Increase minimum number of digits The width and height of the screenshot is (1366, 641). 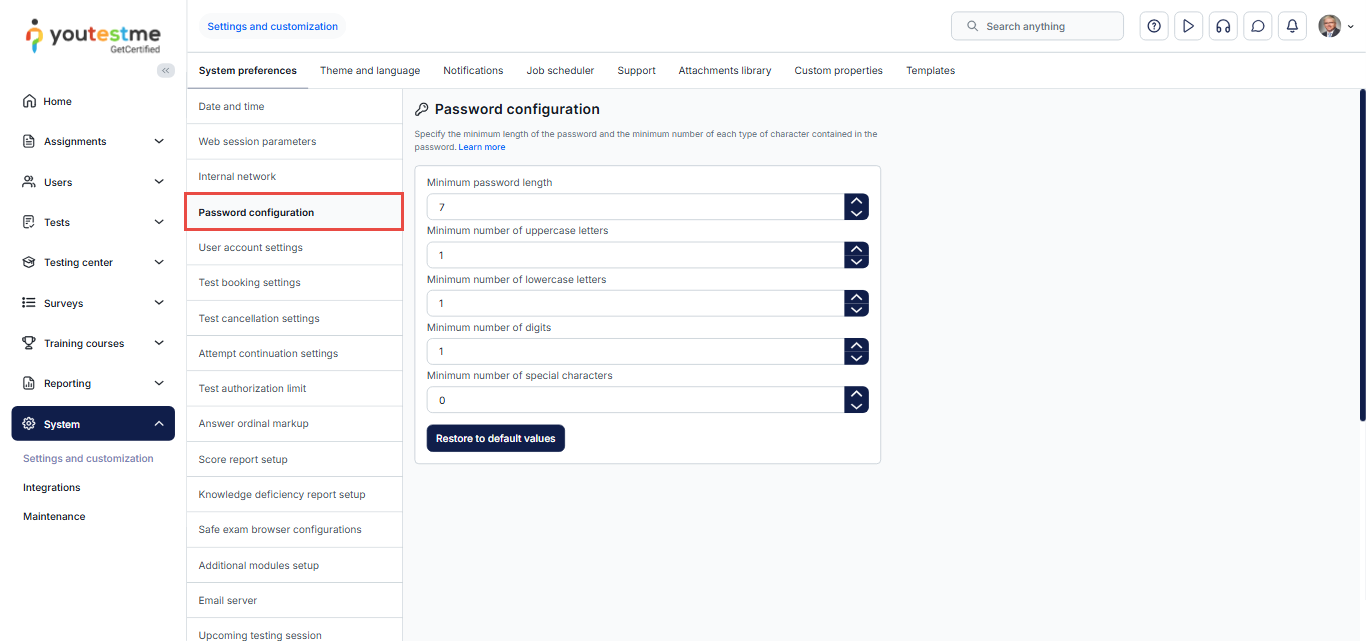click(x=856, y=345)
